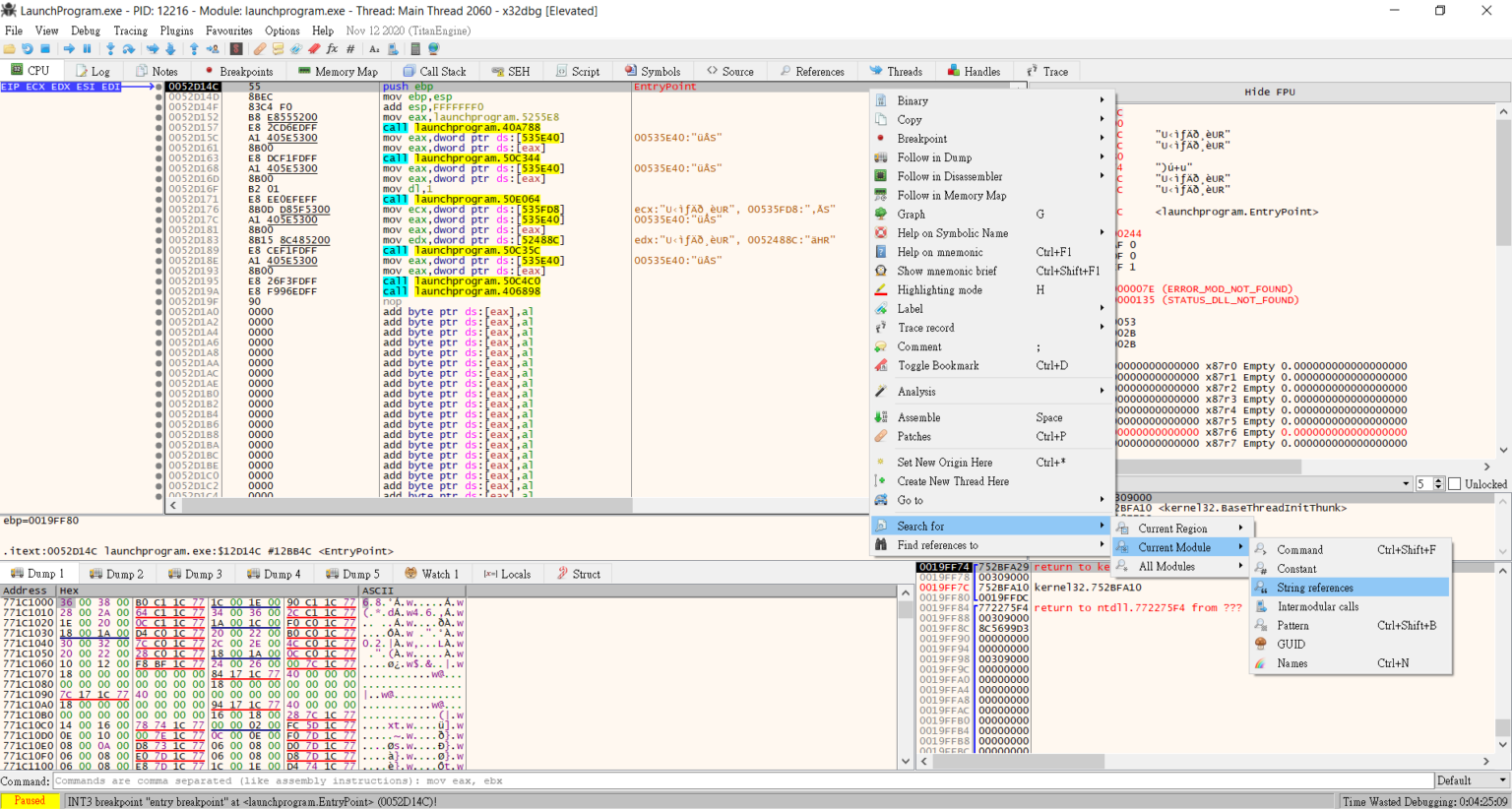This screenshot has width=1512, height=809.
Task: Click Set New Origin Here entry
Action: click(991, 463)
